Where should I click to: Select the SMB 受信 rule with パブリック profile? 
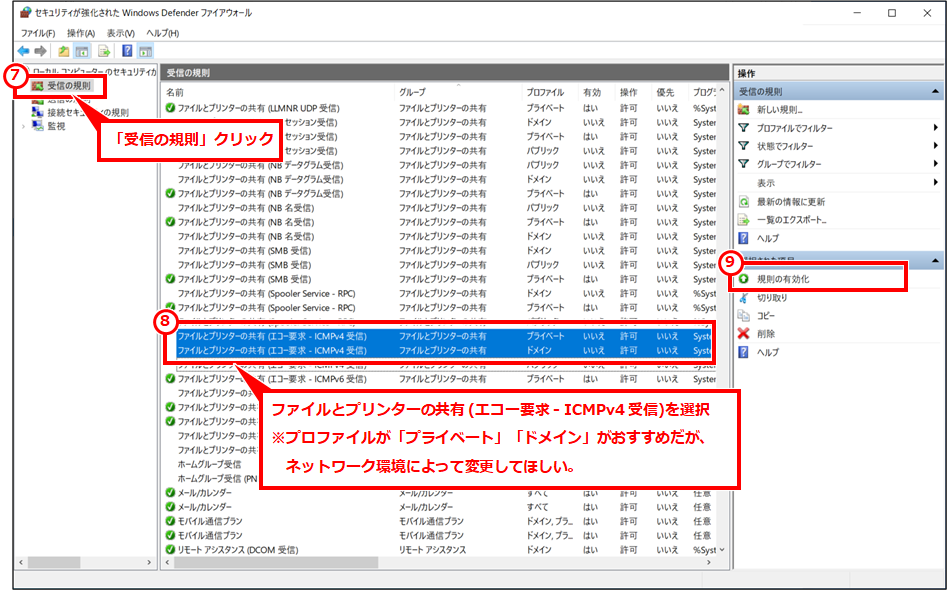[x=440, y=265]
